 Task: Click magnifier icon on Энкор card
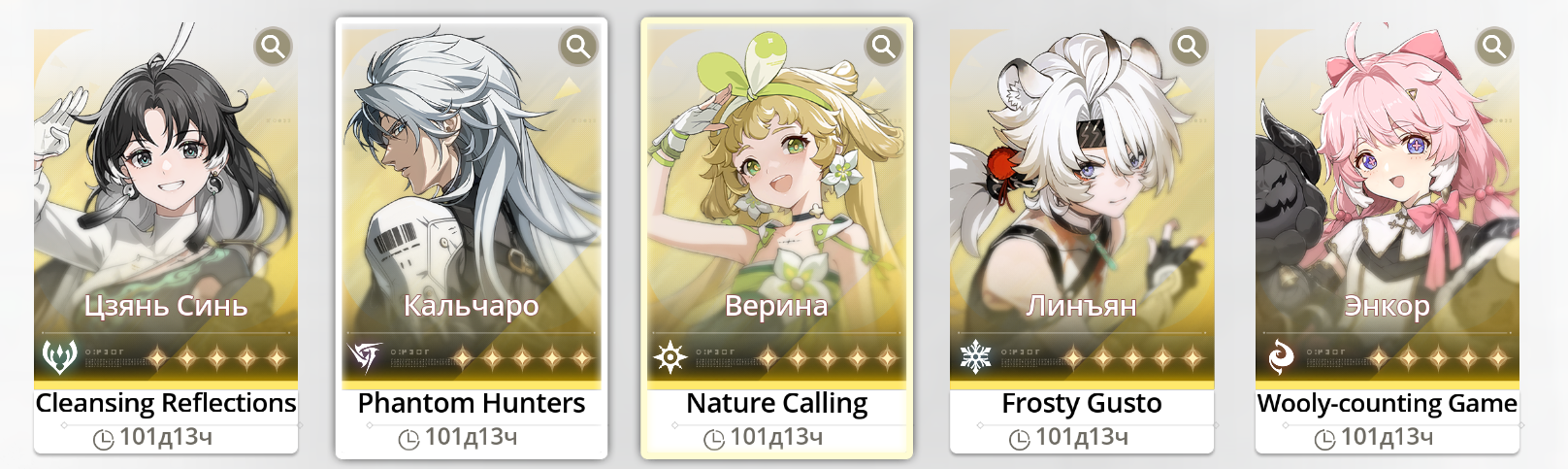click(1494, 46)
